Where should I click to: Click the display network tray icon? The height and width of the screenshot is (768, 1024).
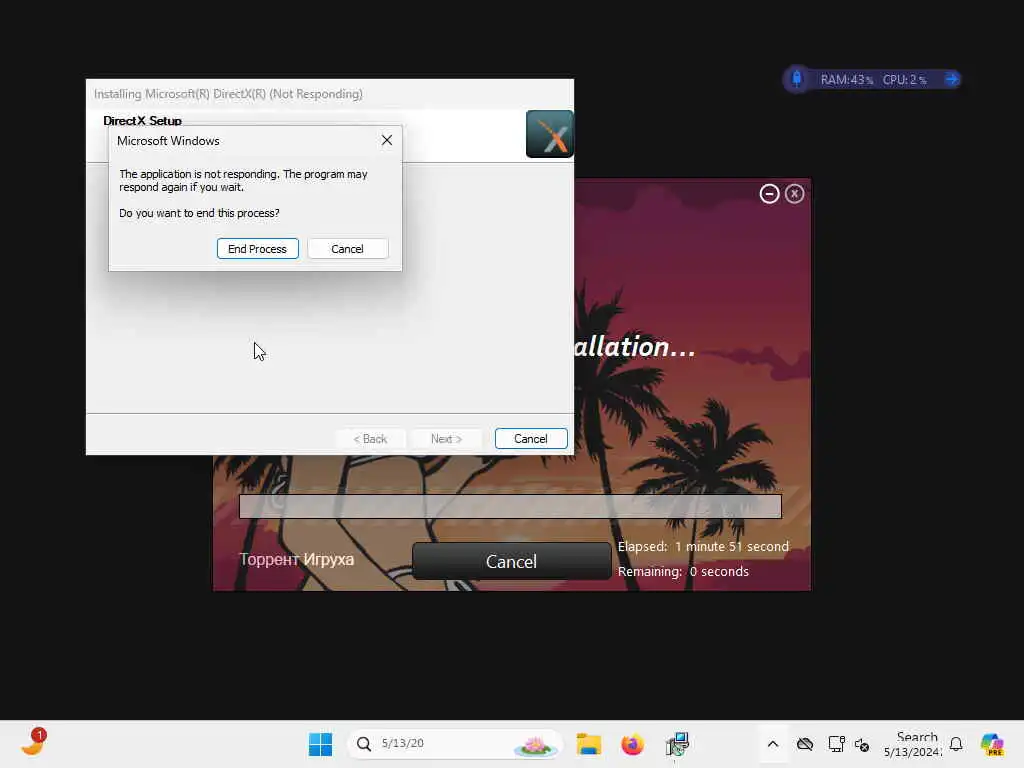coord(836,744)
